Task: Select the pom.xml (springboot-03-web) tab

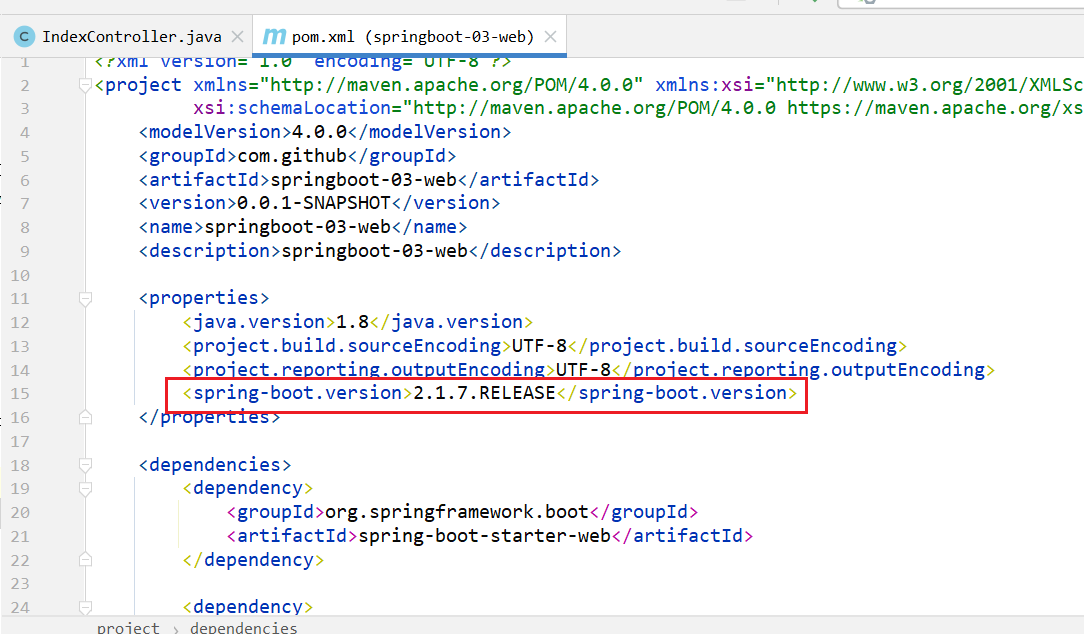Action: pyautogui.click(x=411, y=37)
